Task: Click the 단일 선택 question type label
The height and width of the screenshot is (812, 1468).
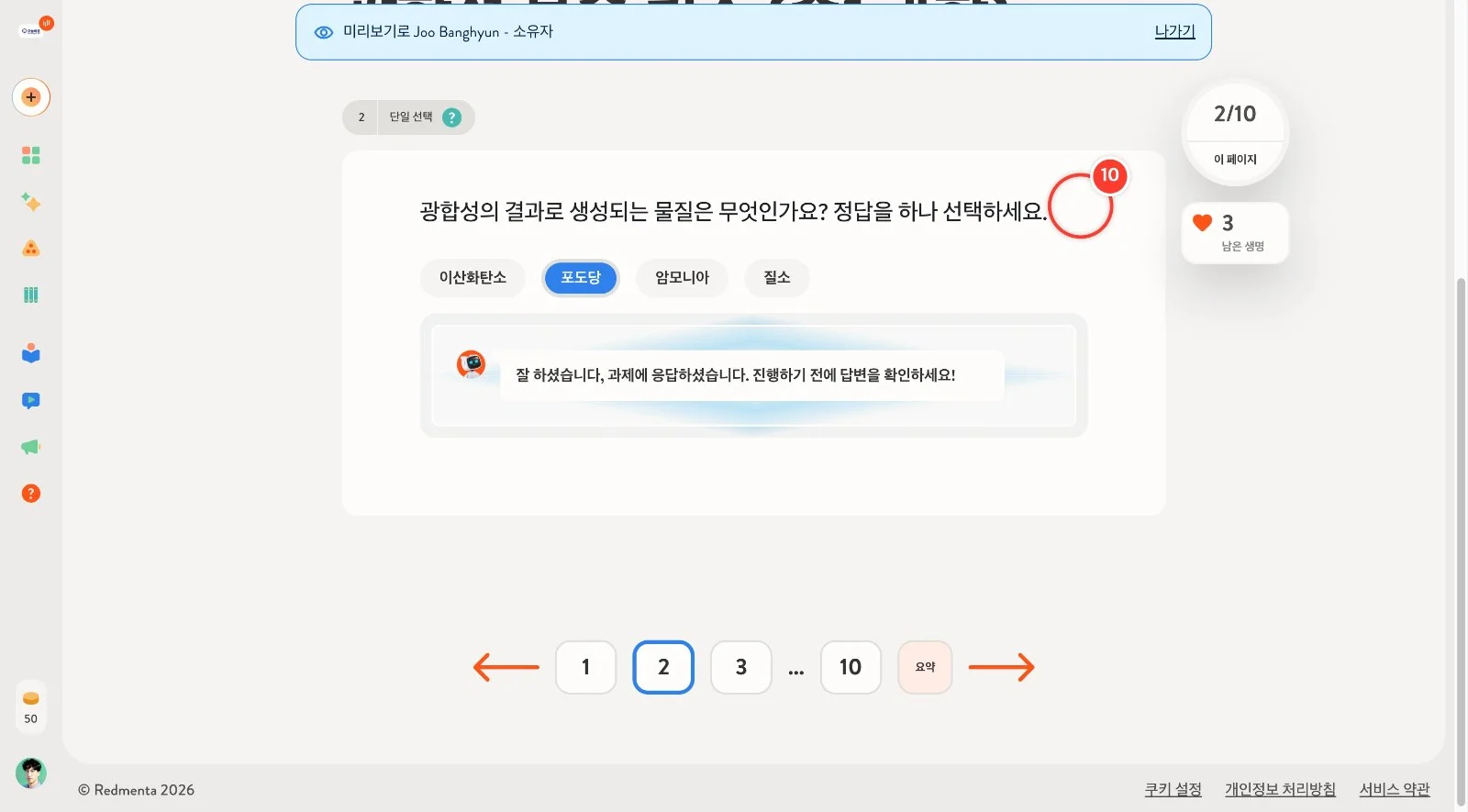Action: [410, 117]
